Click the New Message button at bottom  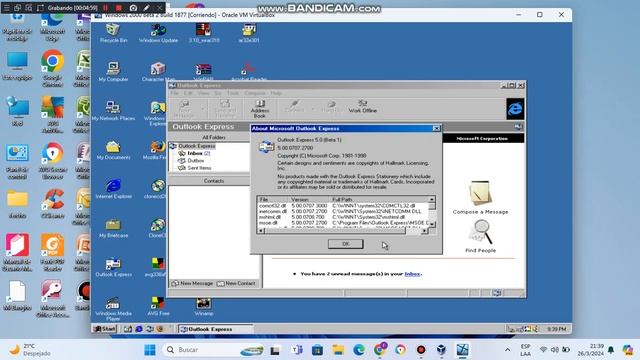pyautogui.click(x=192, y=283)
